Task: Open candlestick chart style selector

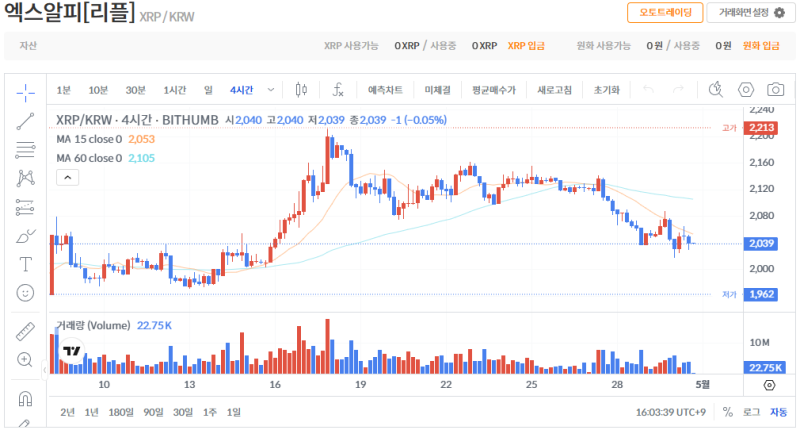Action: click(x=301, y=90)
